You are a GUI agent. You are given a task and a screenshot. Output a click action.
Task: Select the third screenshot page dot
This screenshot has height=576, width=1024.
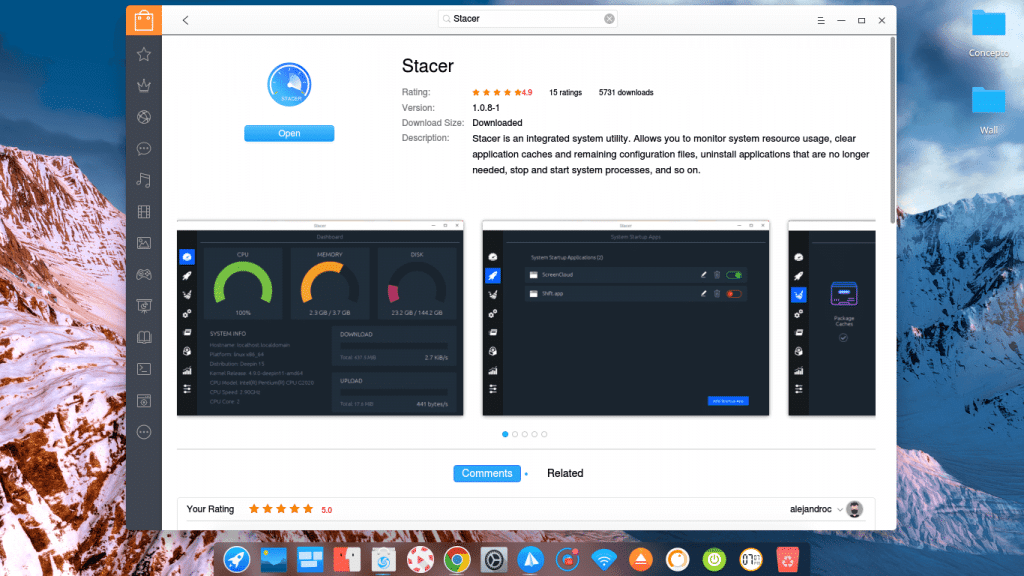(524, 434)
